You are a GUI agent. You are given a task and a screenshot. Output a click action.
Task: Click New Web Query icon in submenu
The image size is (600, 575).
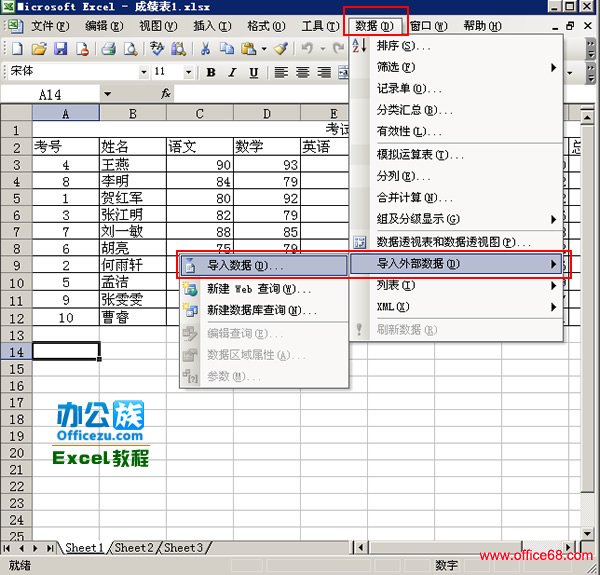(190, 289)
